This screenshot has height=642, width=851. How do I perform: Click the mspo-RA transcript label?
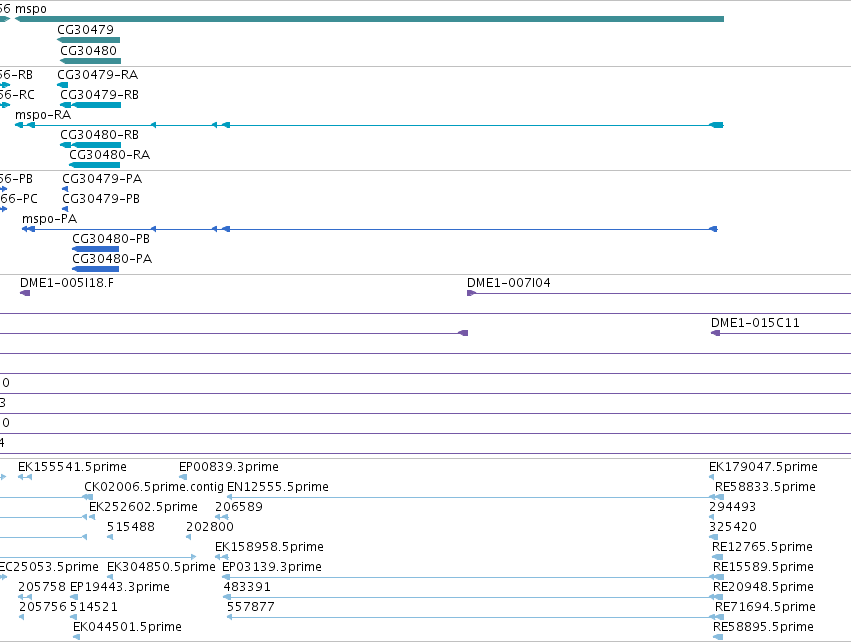(43, 115)
